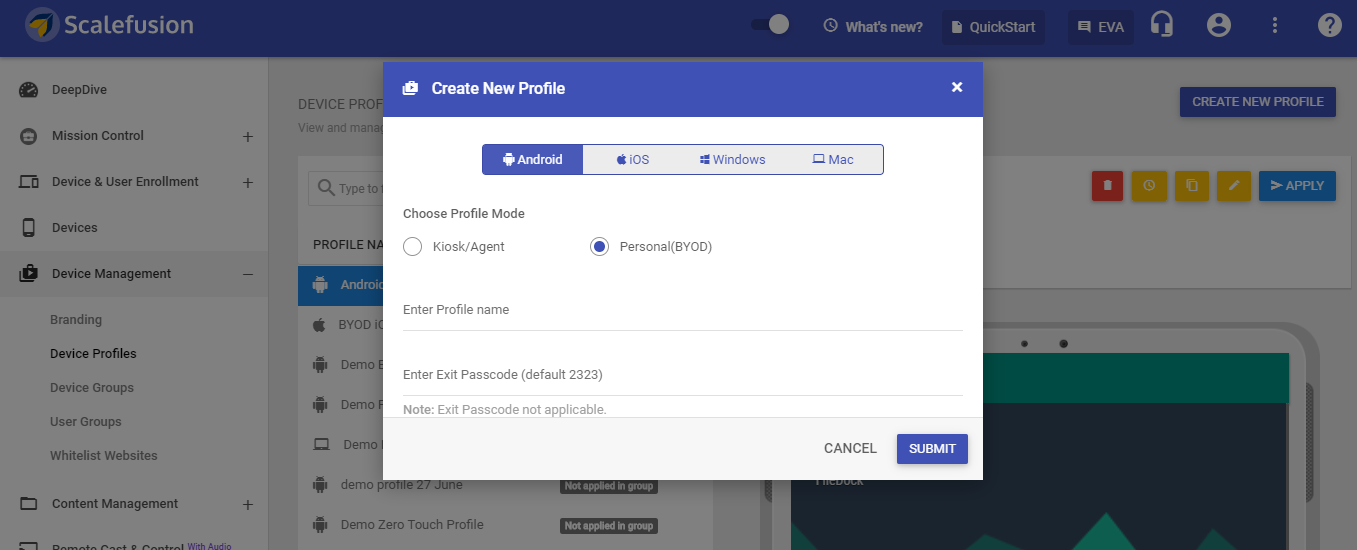Focus the Enter Exit Passcode field

683,376
